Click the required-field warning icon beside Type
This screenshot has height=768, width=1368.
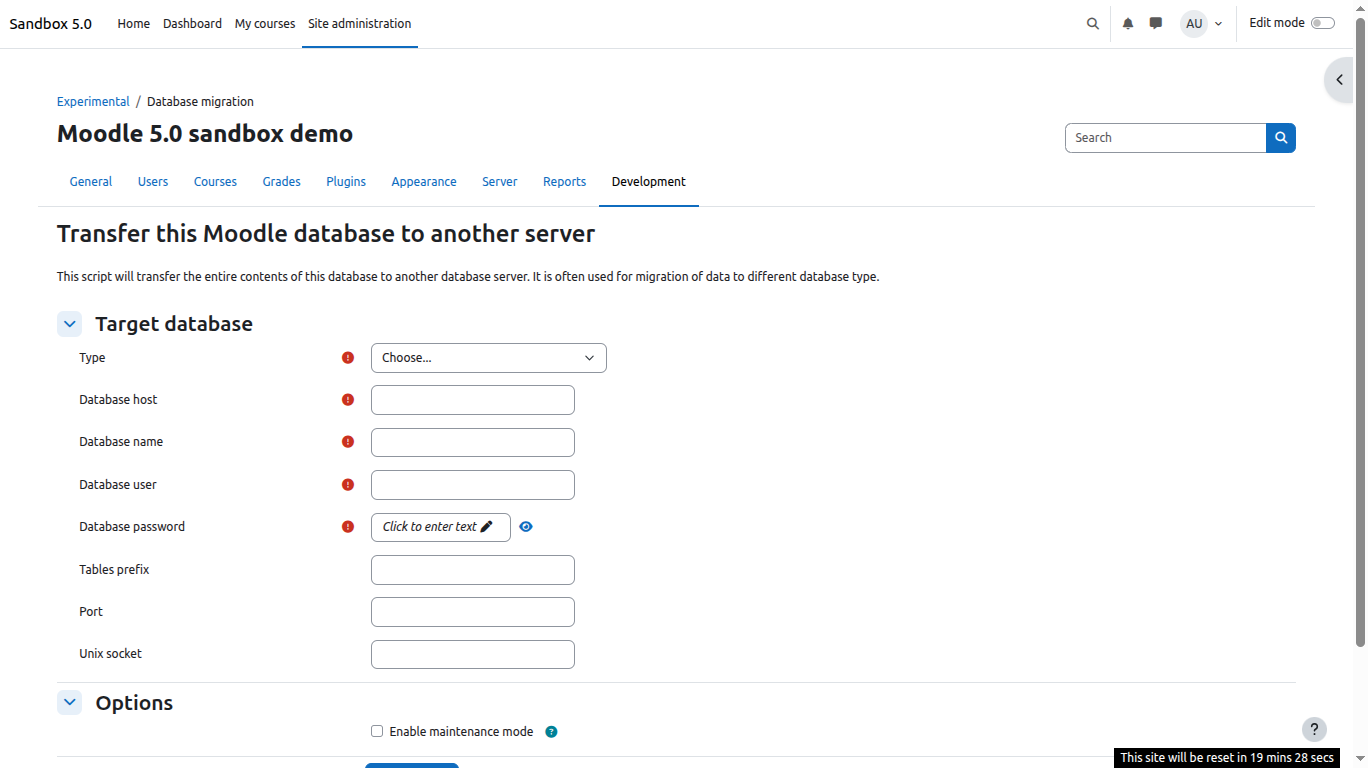(347, 357)
